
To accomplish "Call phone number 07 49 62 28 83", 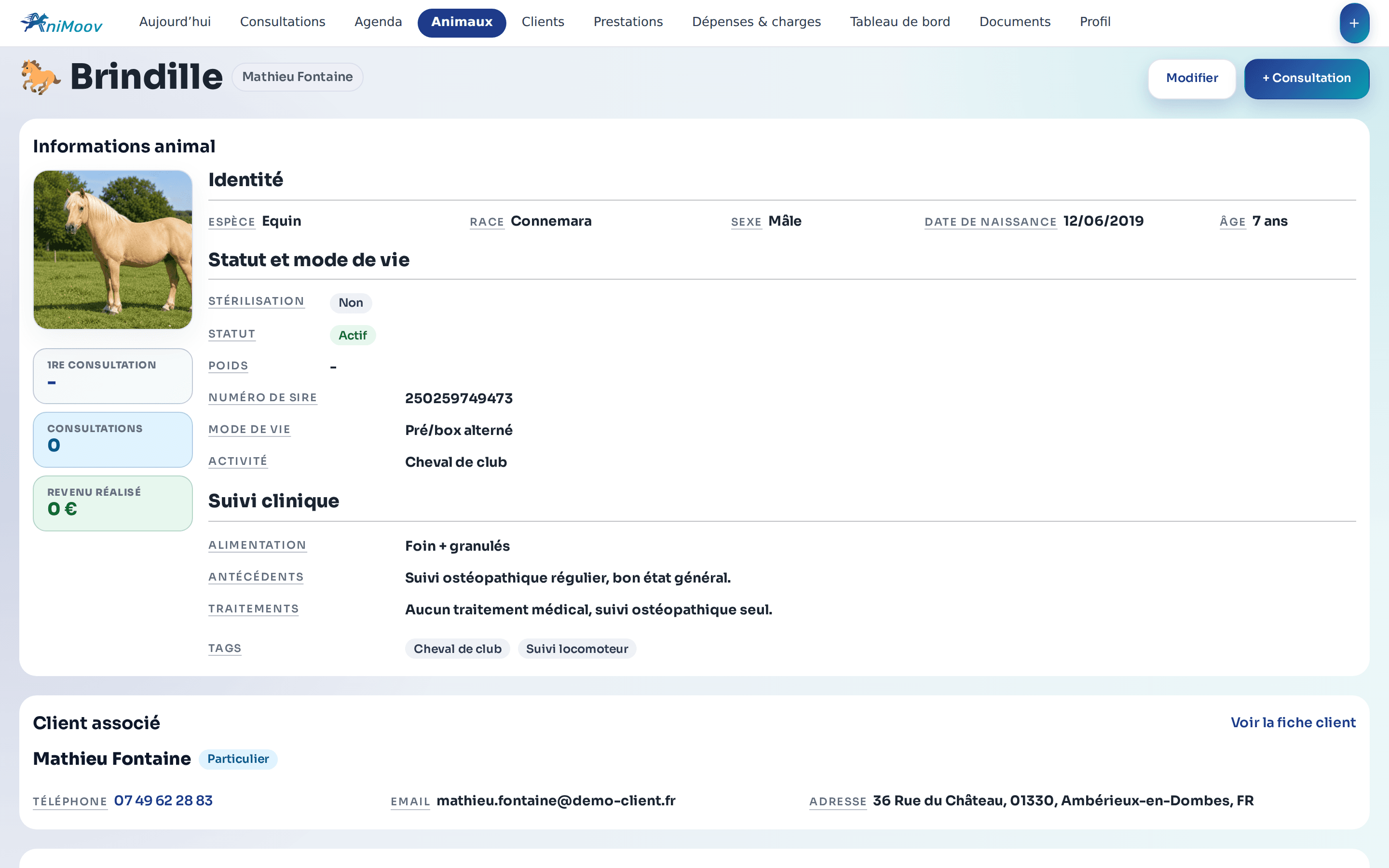I will [x=163, y=800].
